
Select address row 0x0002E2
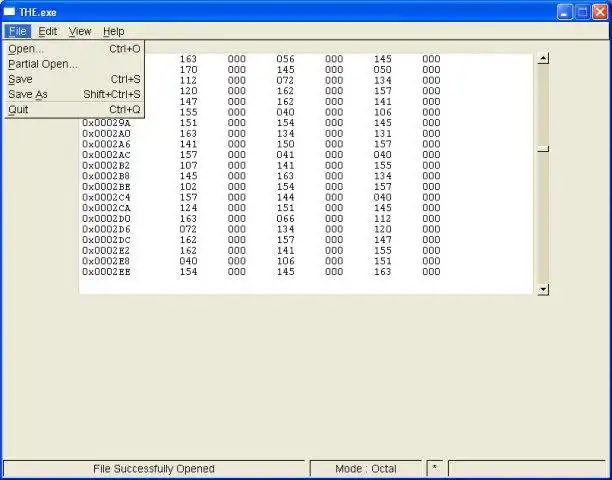pyautogui.click(x=106, y=251)
